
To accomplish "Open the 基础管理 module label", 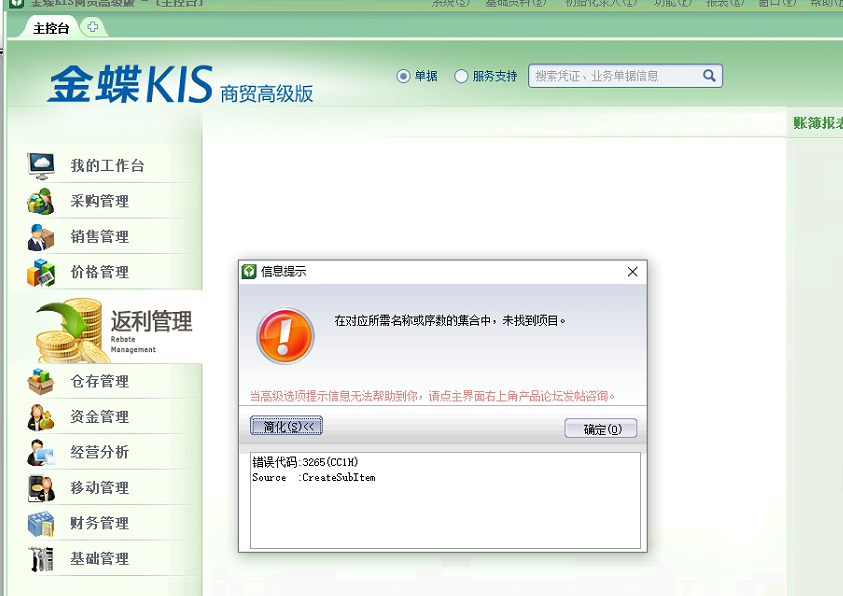I will pyautogui.click(x=100, y=559).
